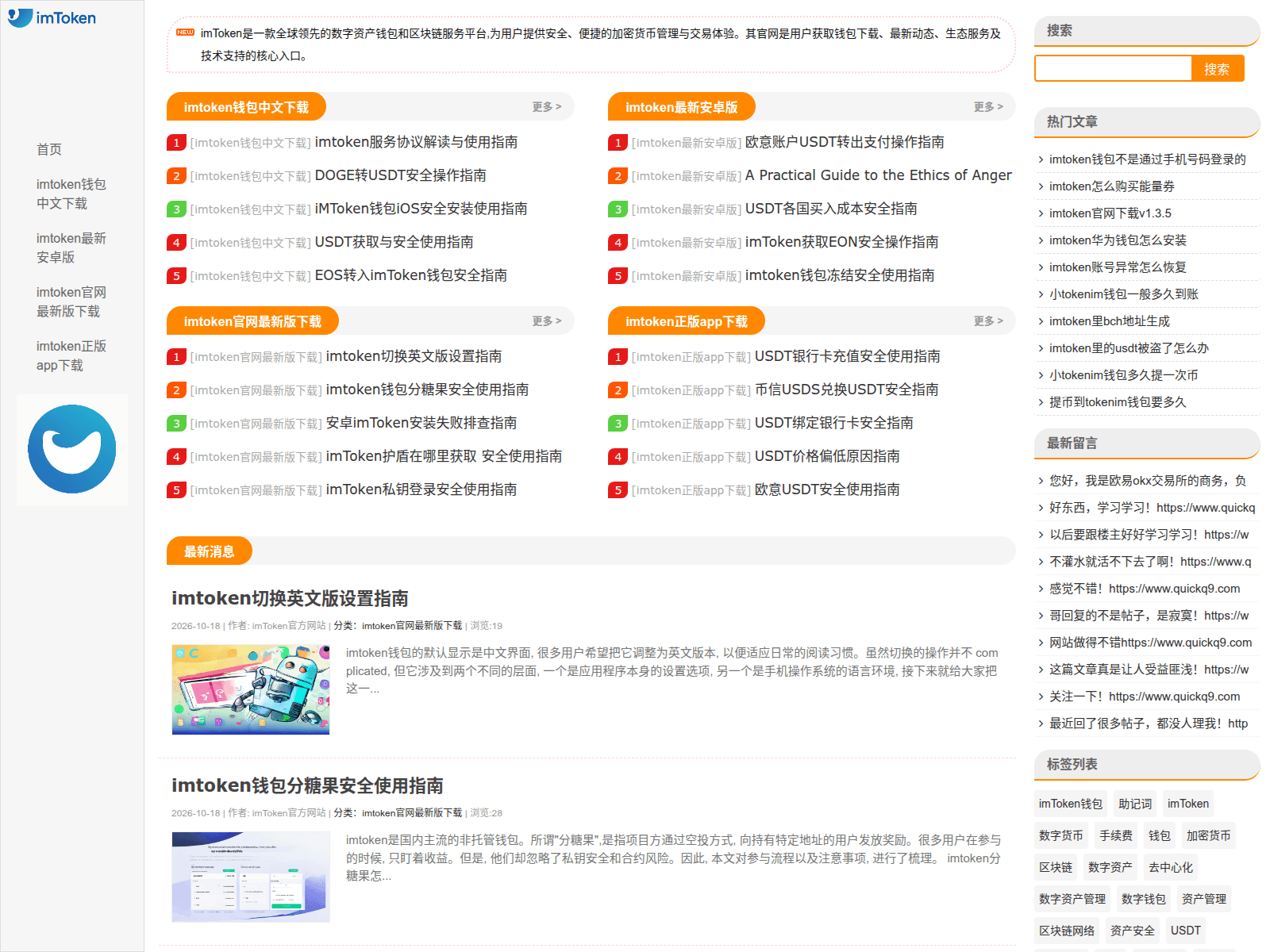Open the imtoken最新安卓版 section heading tab
The height and width of the screenshot is (952, 1270).
[x=682, y=107]
